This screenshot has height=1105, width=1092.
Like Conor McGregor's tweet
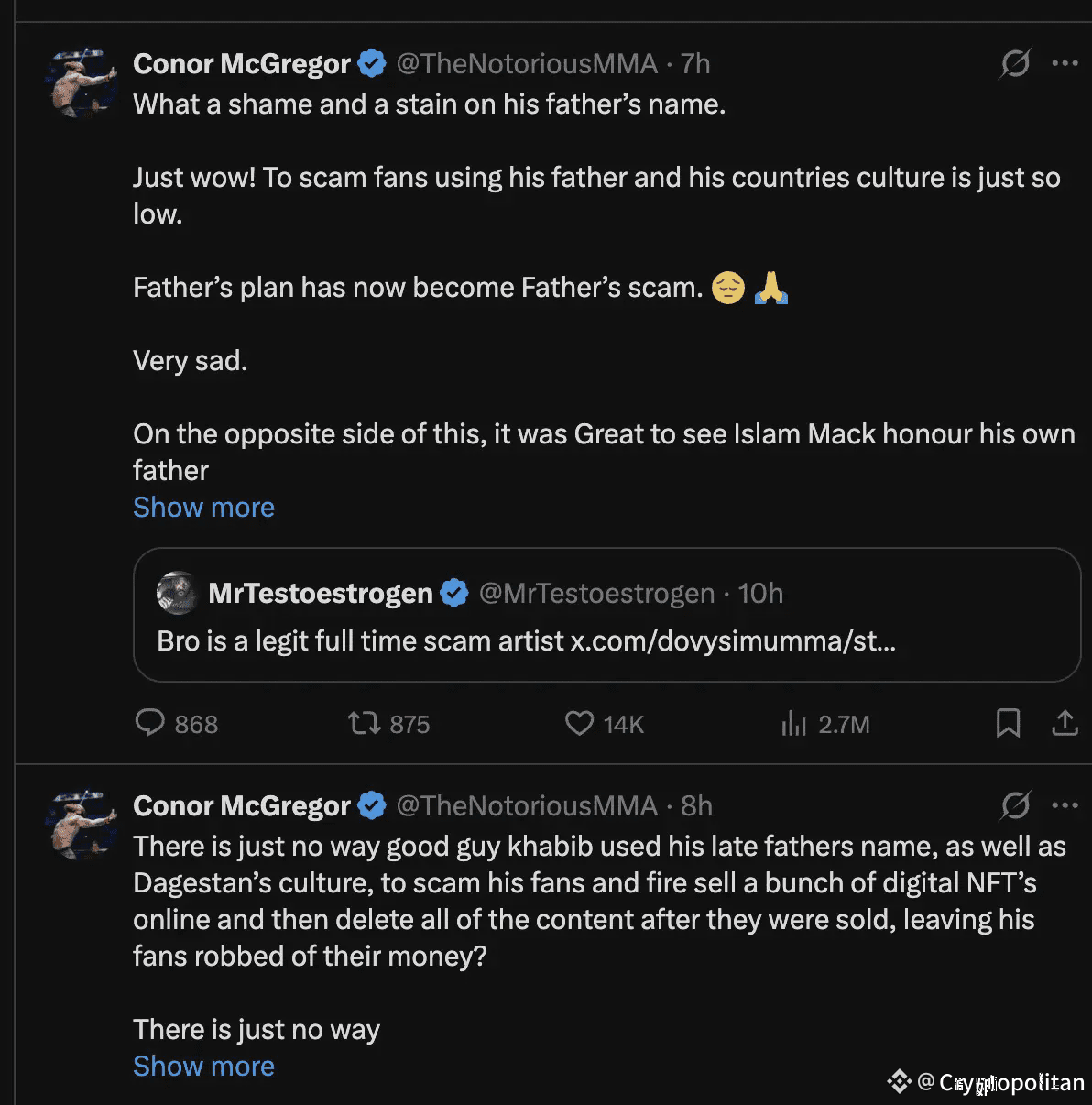[579, 724]
